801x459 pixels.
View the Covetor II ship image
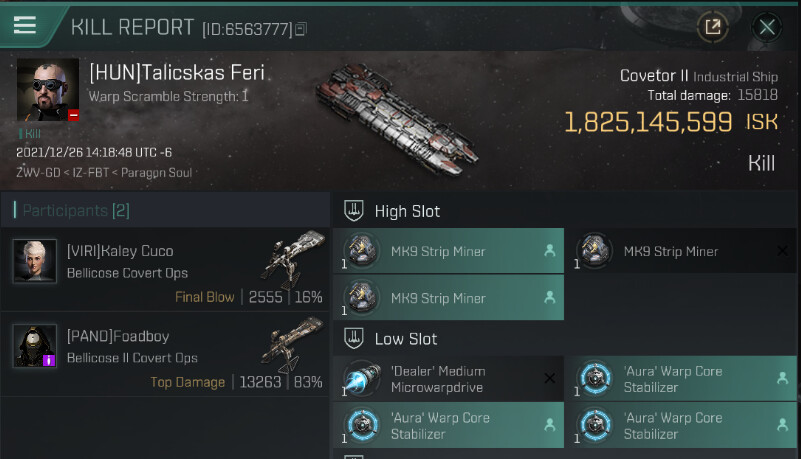(x=396, y=115)
